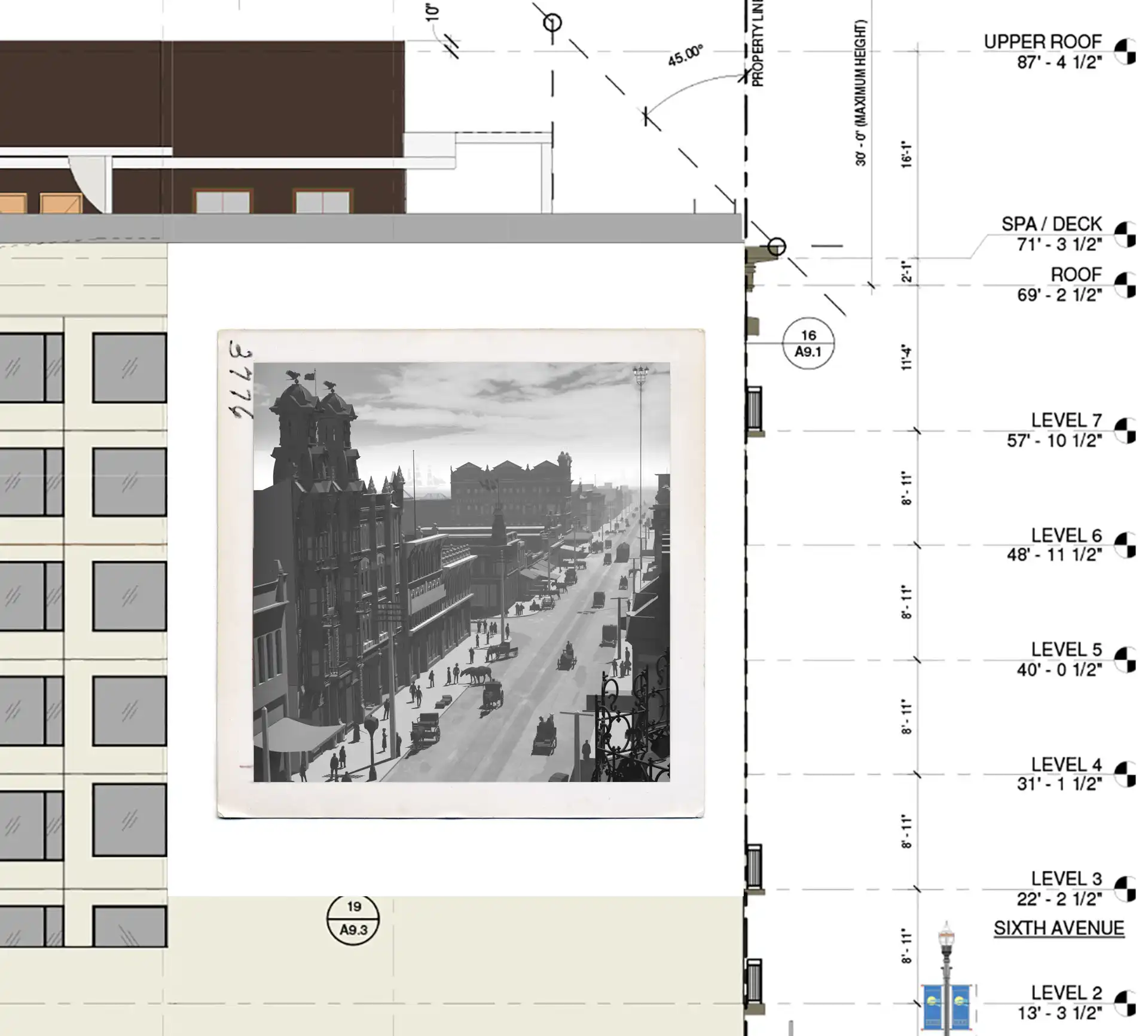The height and width of the screenshot is (1036, 1148).
Task: Click the LEVEL 7 elevation datum symbol
Action: (x=1125, y=430)
